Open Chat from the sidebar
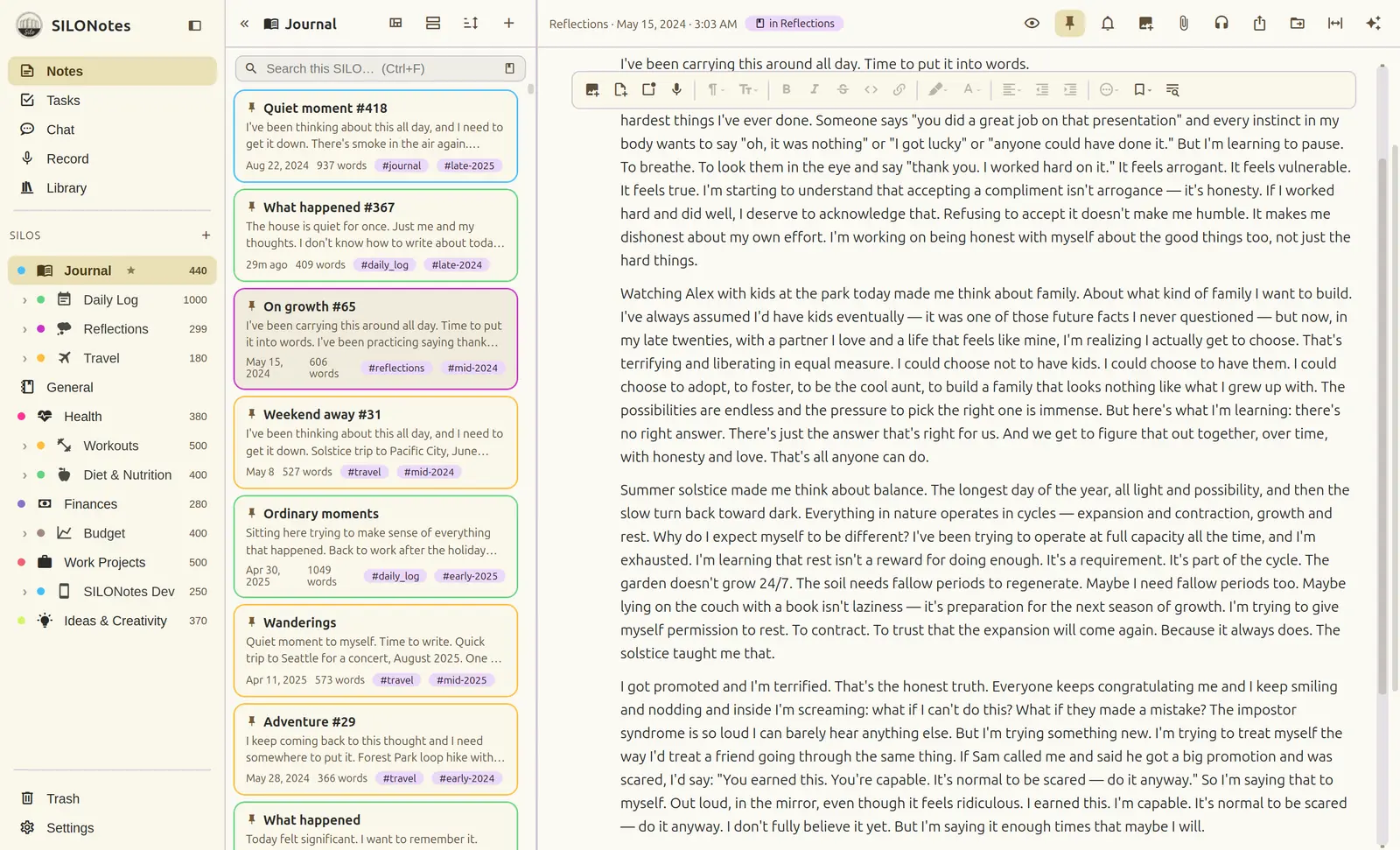This screenshot has width=1400, height=850. click(112, 130)
